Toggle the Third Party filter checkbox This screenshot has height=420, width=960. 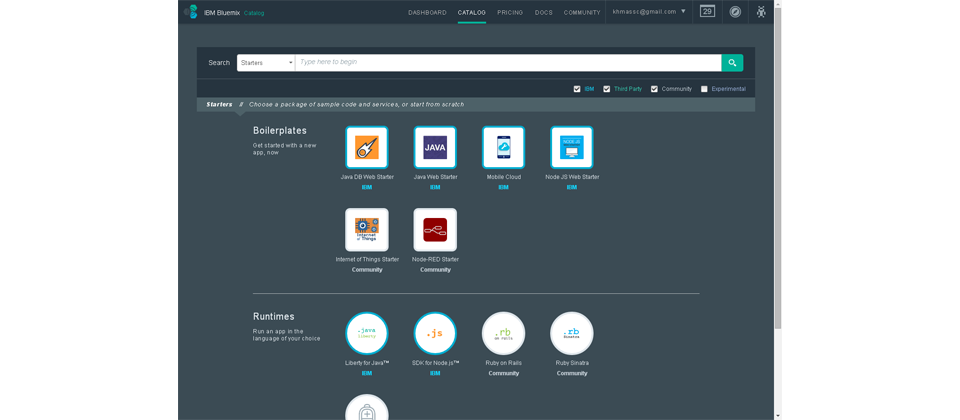coord(607,89)
